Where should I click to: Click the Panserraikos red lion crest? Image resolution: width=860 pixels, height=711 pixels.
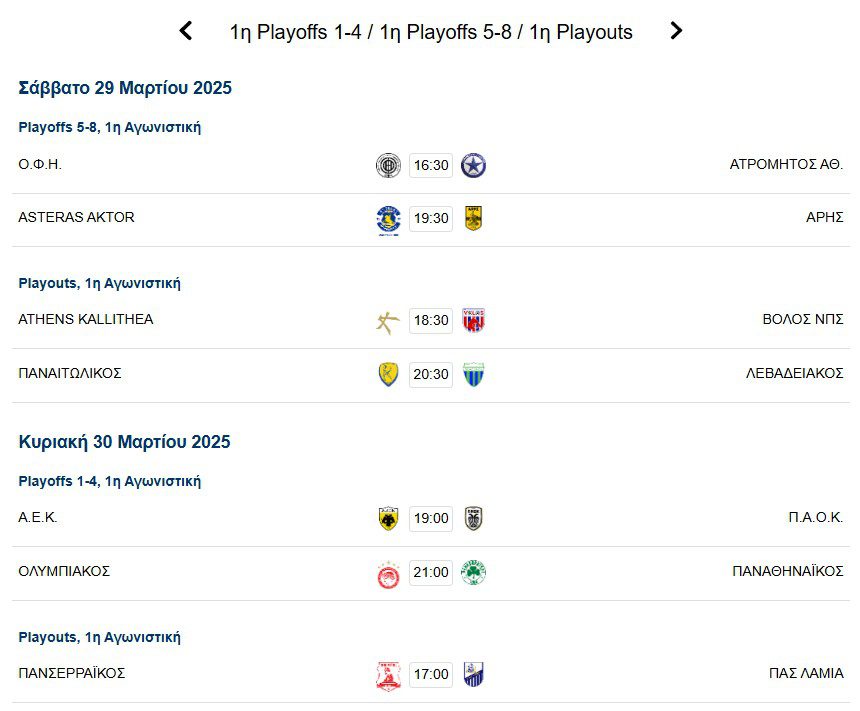click(388, 675)
